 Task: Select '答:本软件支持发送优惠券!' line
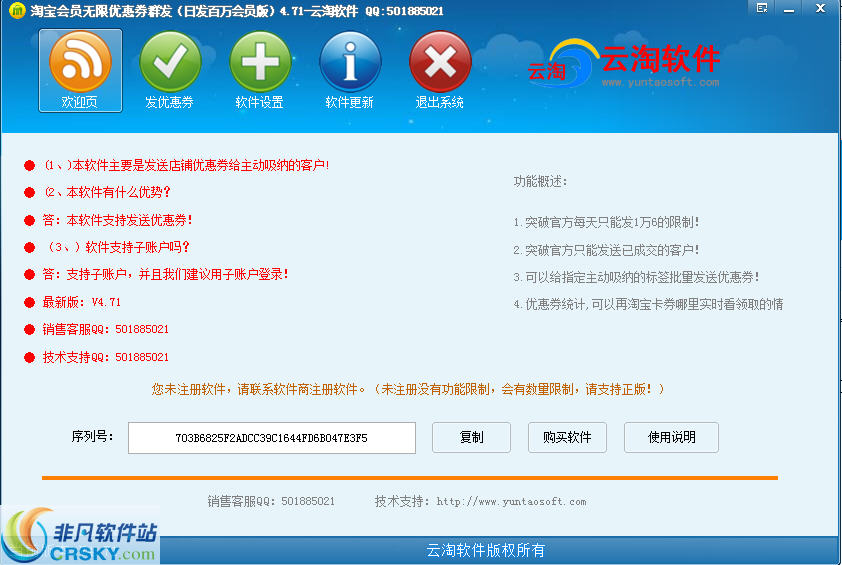click(118, 220)
